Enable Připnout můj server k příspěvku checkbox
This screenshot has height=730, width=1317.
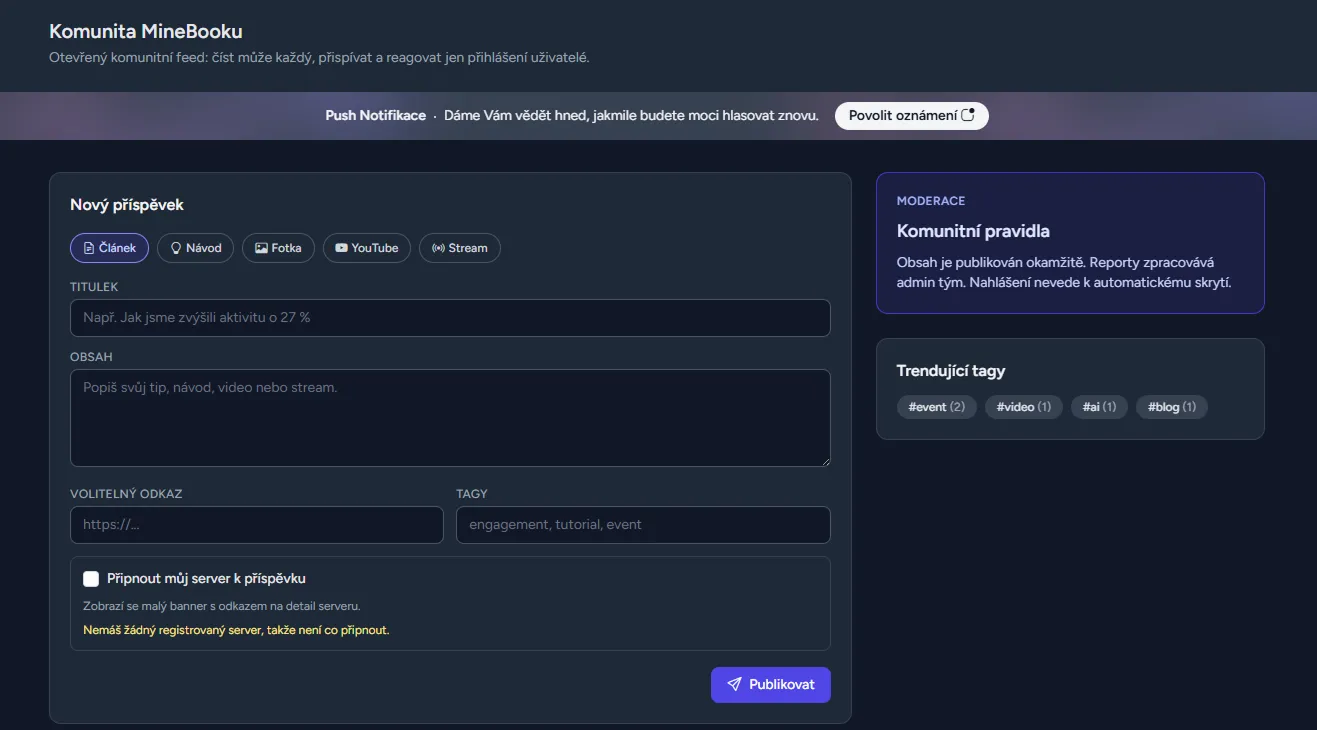click(91, 579)
